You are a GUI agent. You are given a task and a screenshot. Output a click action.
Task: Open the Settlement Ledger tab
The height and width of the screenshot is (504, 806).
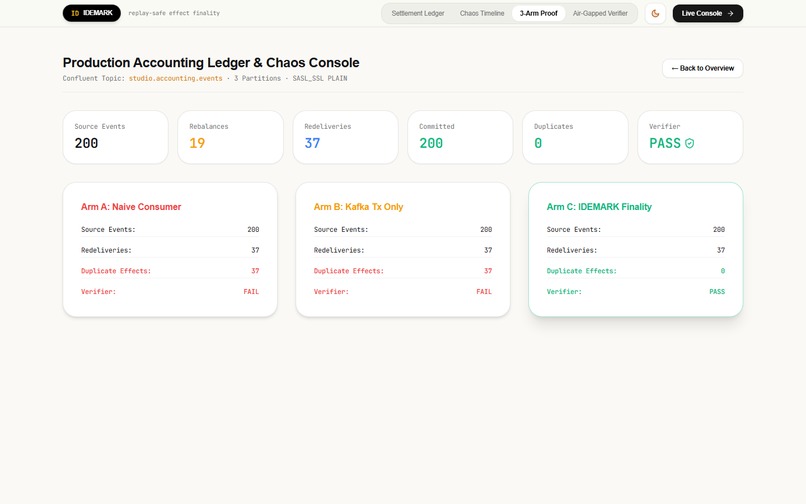(417, 13)
